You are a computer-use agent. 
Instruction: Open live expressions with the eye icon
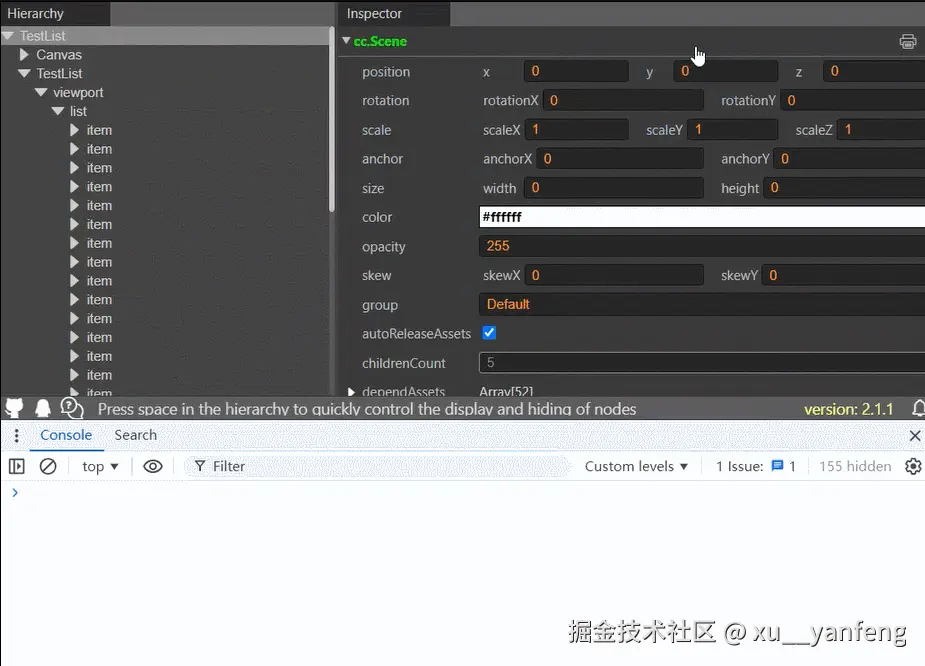click(x=152, y=466)
